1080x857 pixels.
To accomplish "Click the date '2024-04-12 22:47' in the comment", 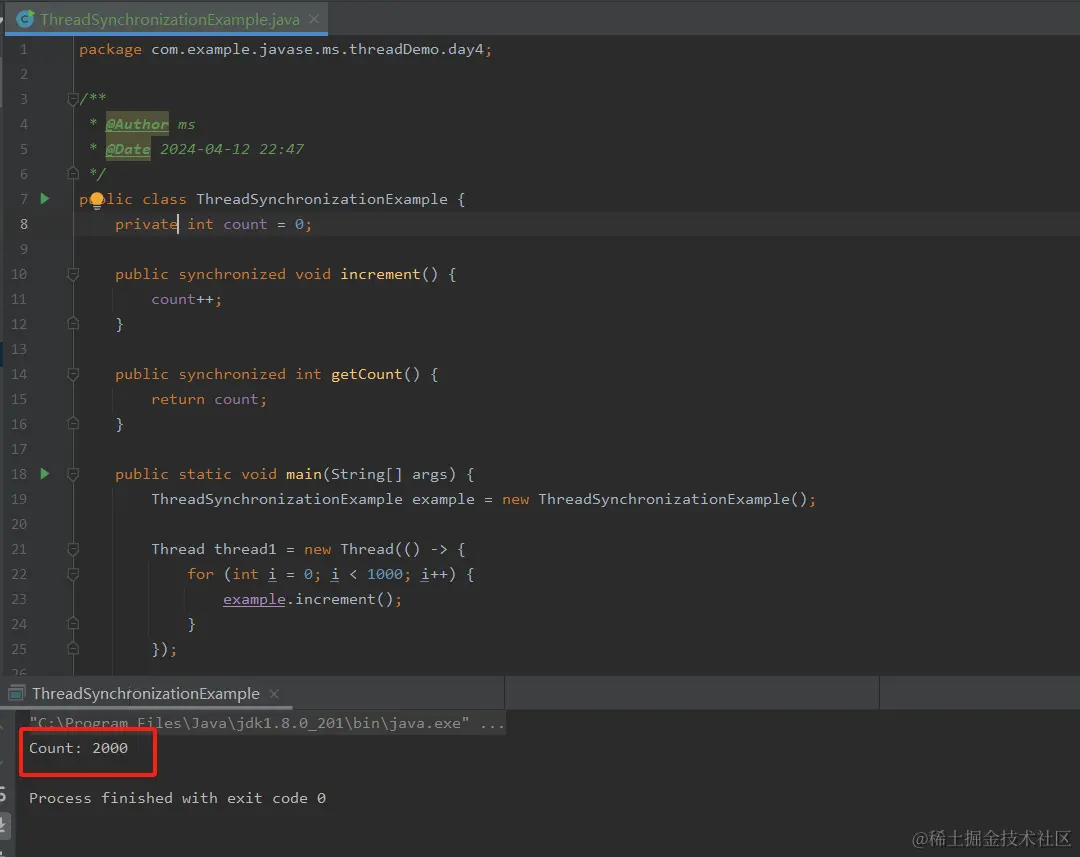I will 232,149.
